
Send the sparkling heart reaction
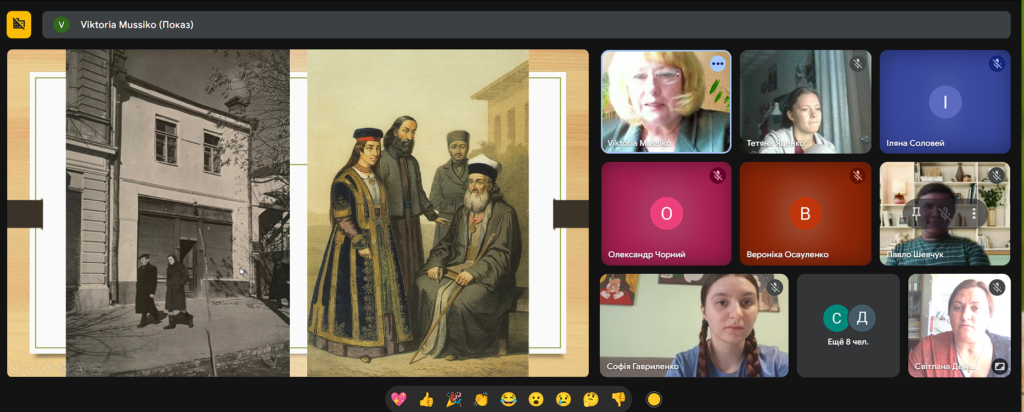coord(399,399)
